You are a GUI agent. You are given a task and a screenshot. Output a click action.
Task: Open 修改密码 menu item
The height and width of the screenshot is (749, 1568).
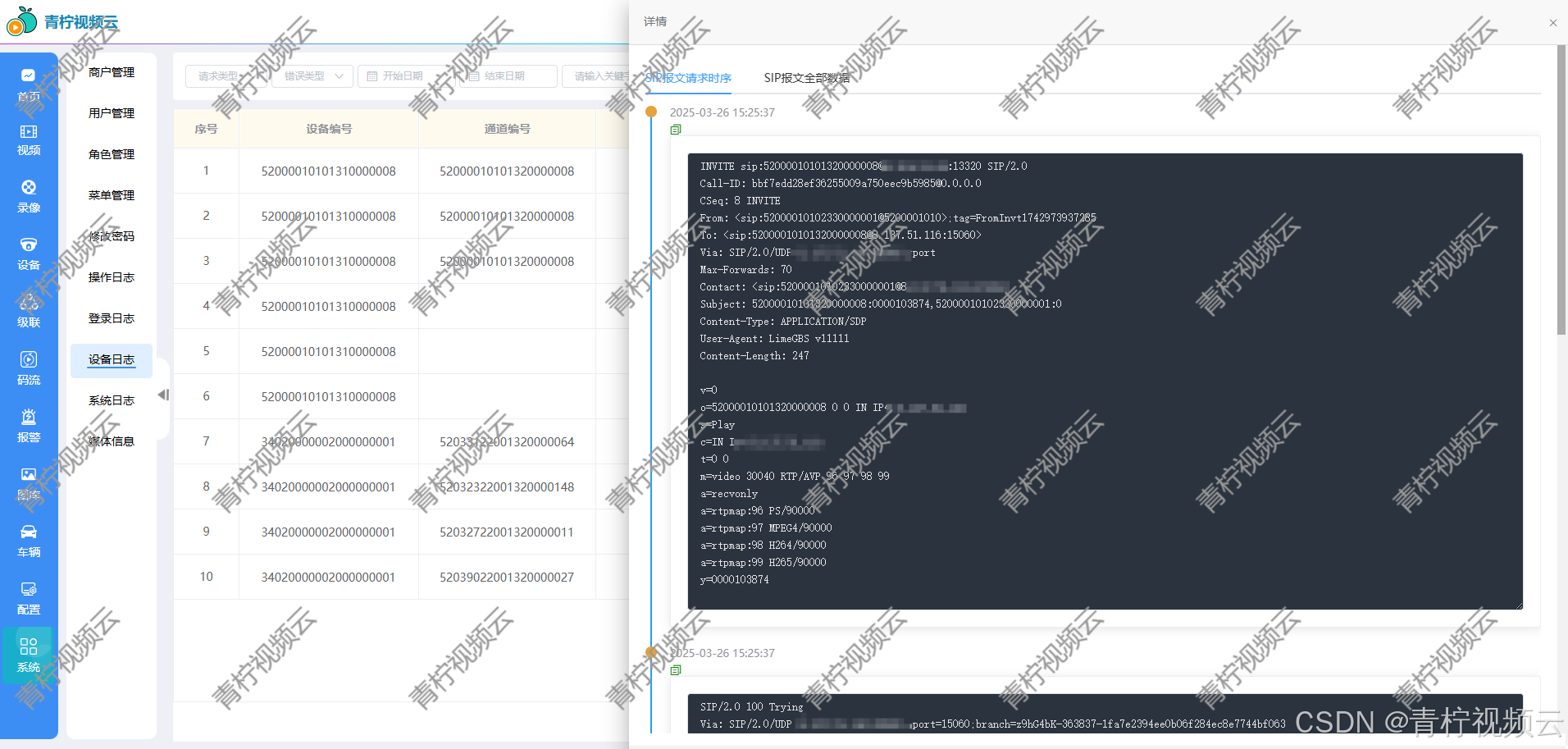[x=112, y=236]
